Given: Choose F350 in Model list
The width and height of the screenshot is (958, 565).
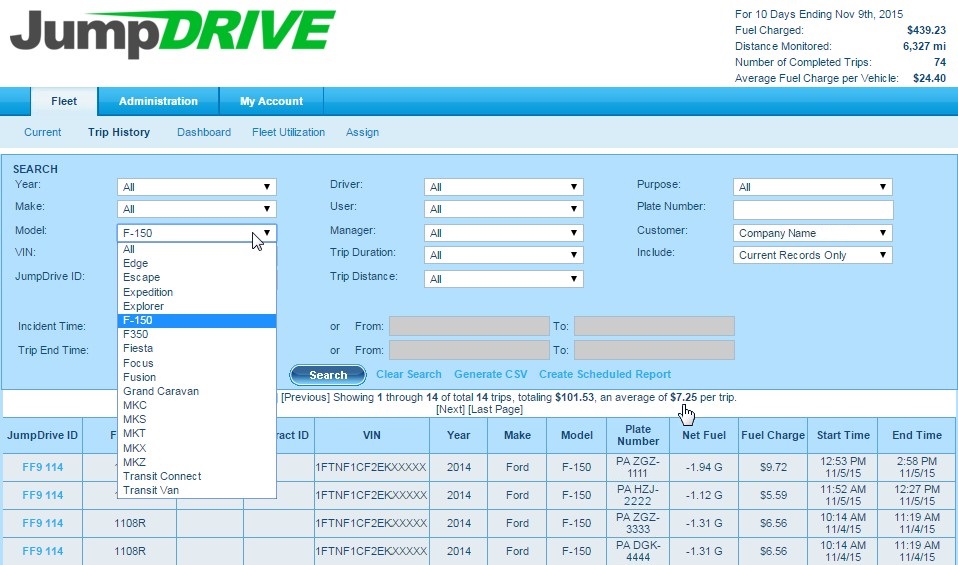Looking at the screenshot, I should [197, 334].
